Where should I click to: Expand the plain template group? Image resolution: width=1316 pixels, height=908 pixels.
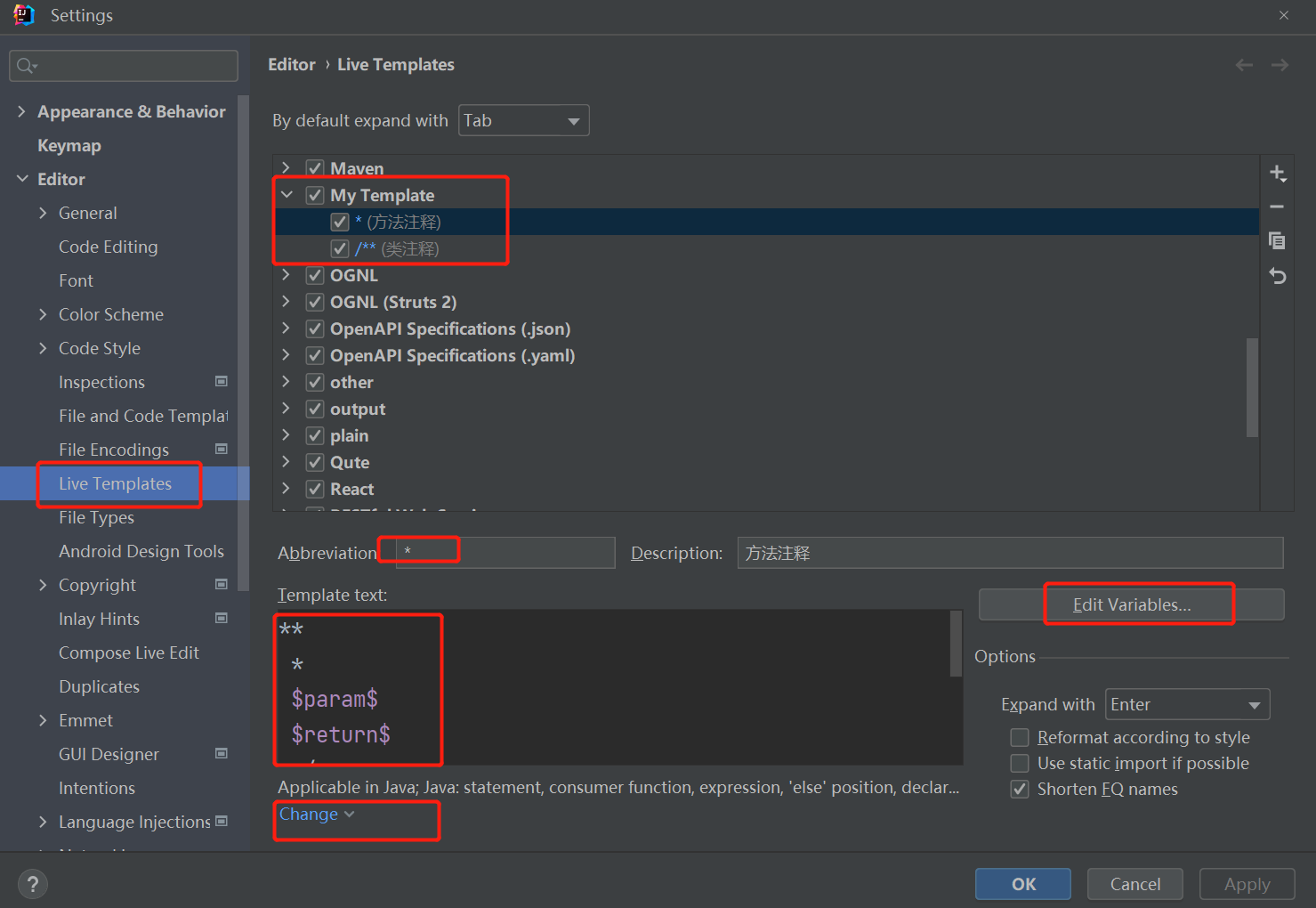pyautogui.click(x=287, y=434)
